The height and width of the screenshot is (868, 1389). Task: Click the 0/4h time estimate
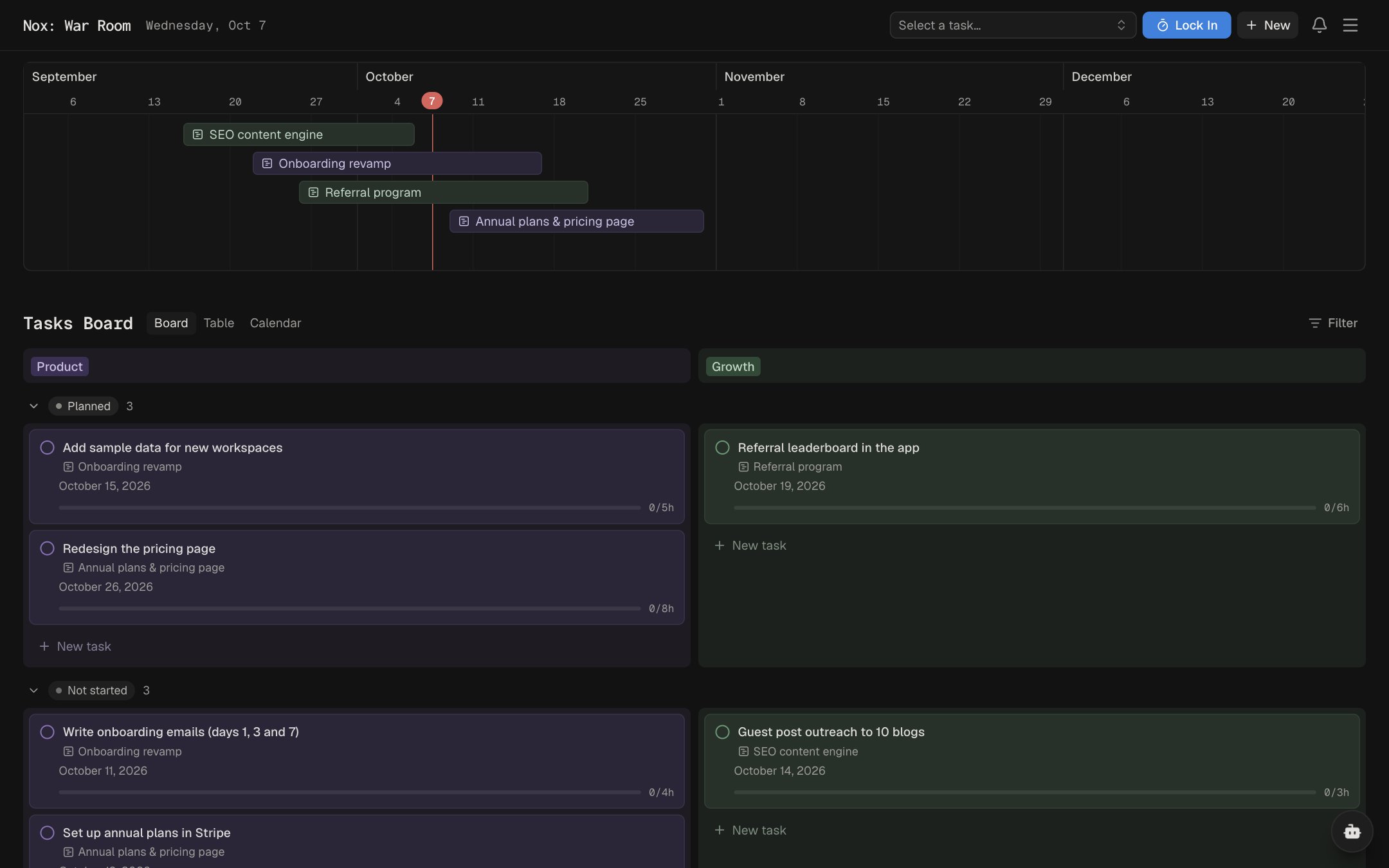coord(661,792)
